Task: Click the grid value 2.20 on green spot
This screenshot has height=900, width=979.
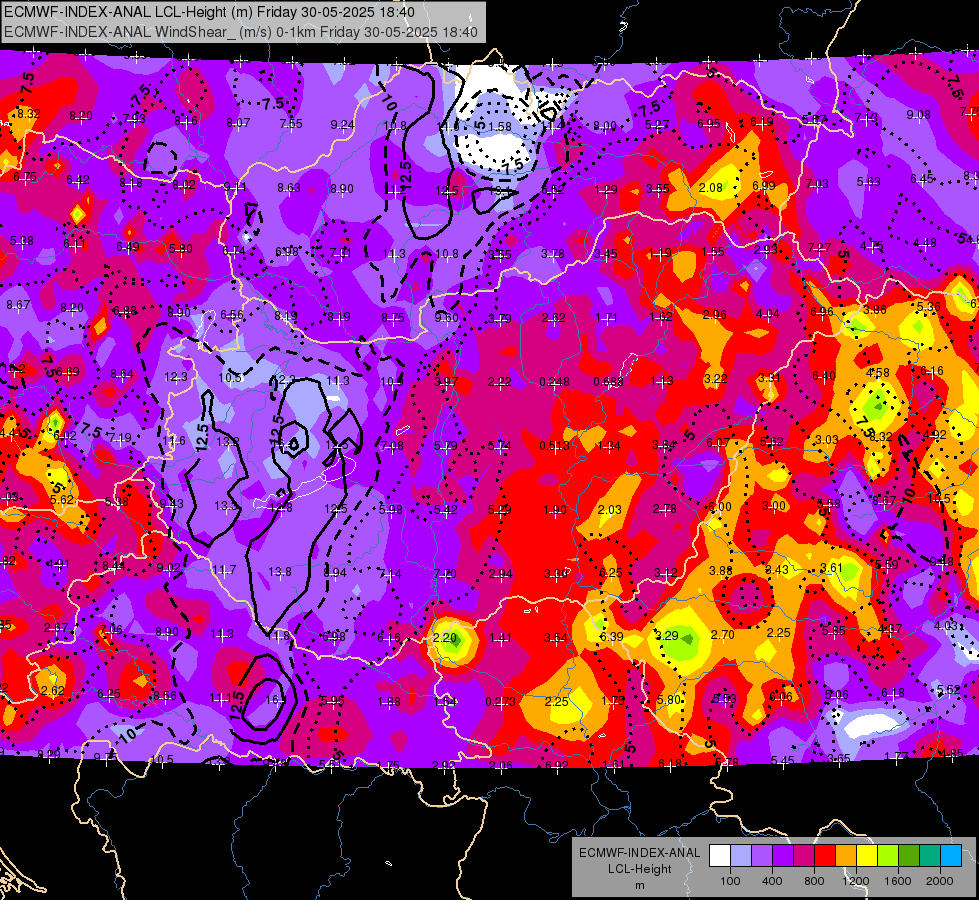Action: click(445, 638)
